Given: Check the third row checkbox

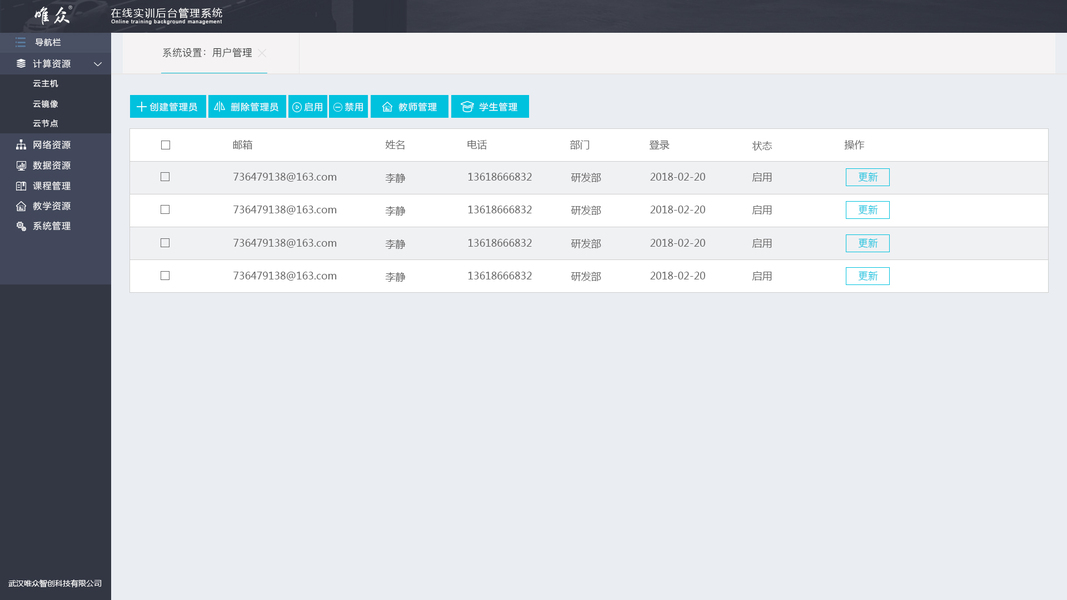Looking at the screenshot, I should (x=165, y=243).
